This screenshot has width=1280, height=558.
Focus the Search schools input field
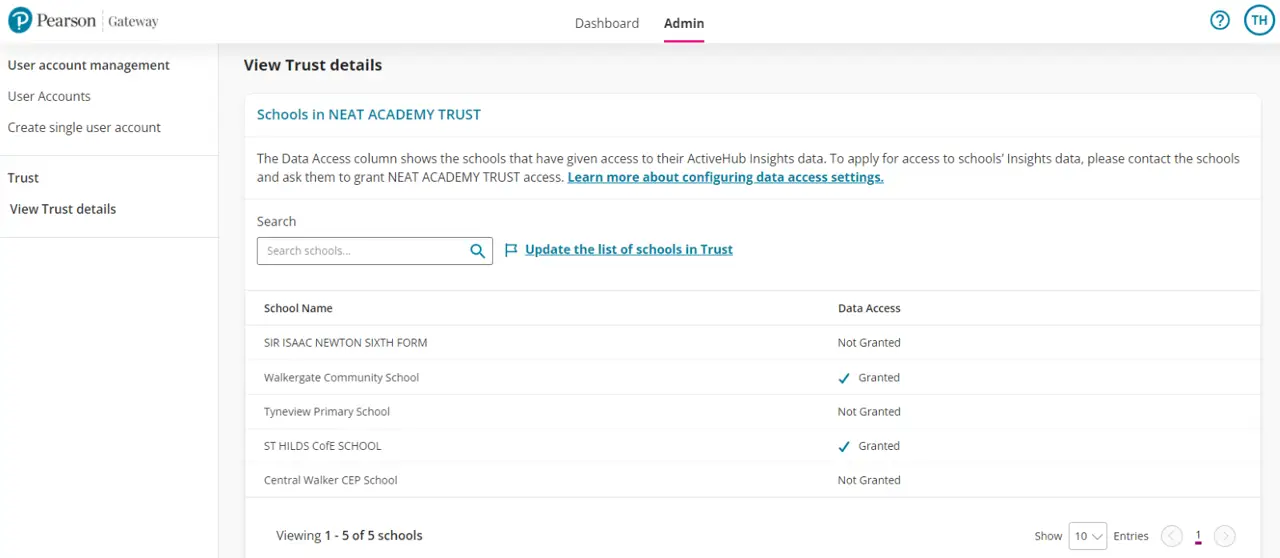(362, 251)
